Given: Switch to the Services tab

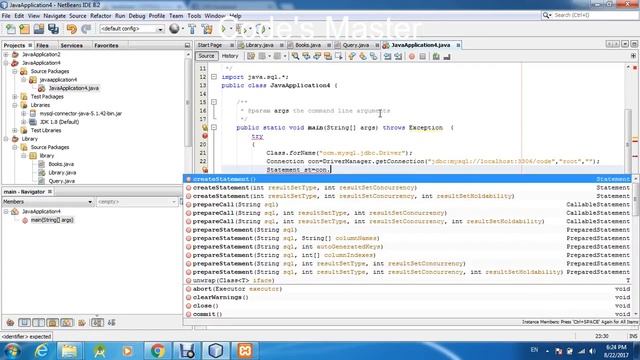Looking at the screenshot, I should [71, 45].
